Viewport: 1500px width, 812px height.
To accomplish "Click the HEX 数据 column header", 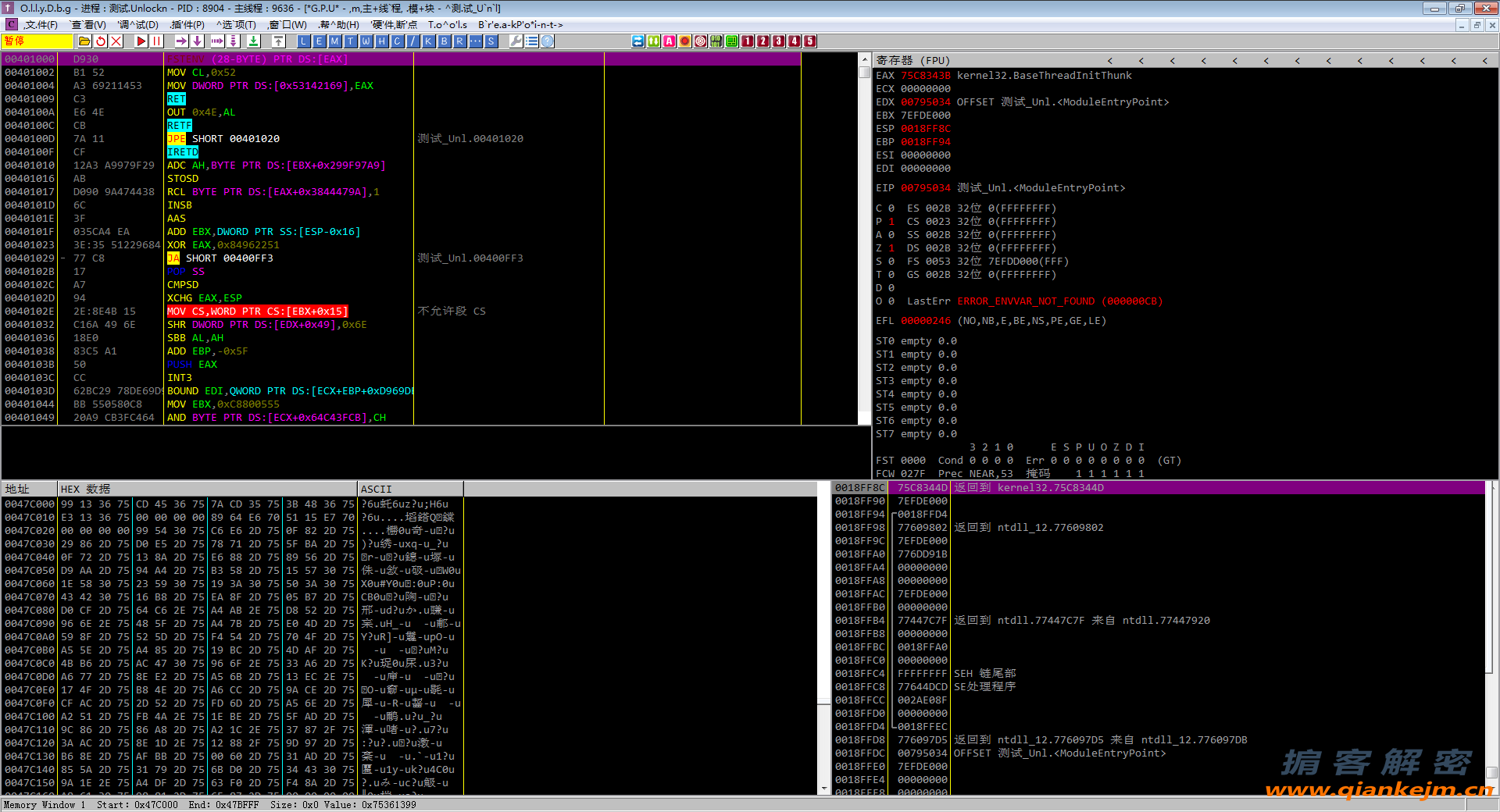I will tap(207, 489).
